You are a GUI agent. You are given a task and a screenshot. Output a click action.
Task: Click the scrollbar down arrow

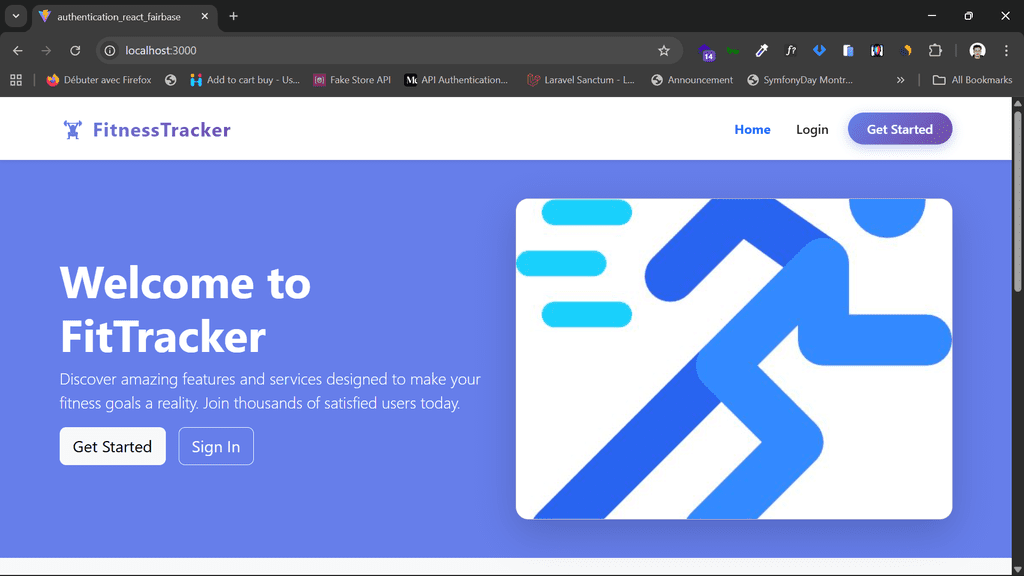1017,569
